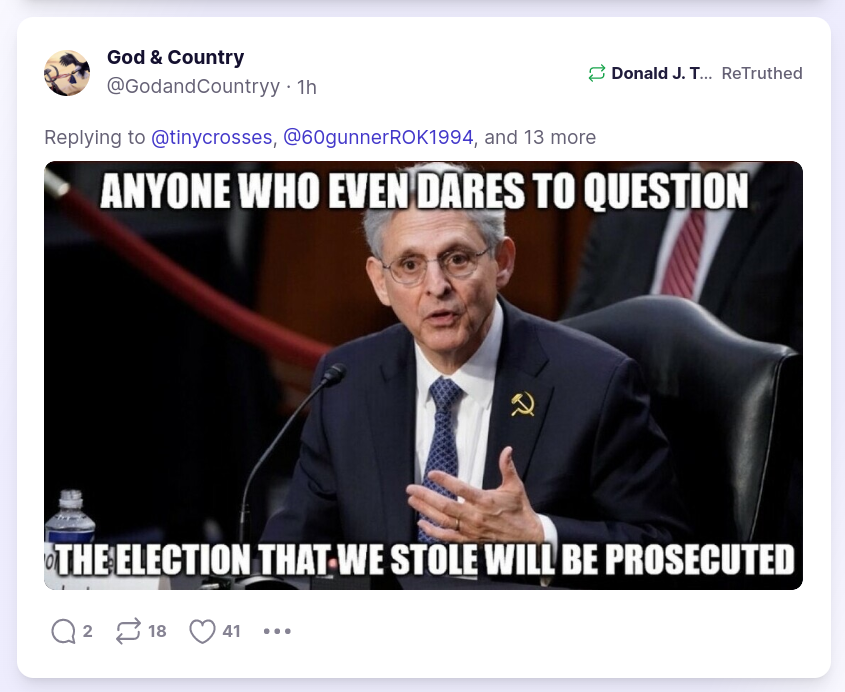The width and height of the screenshot is (845, 692).
Task: Expand the 'and 13 more' recipients
Action: [x=540, y=137]
